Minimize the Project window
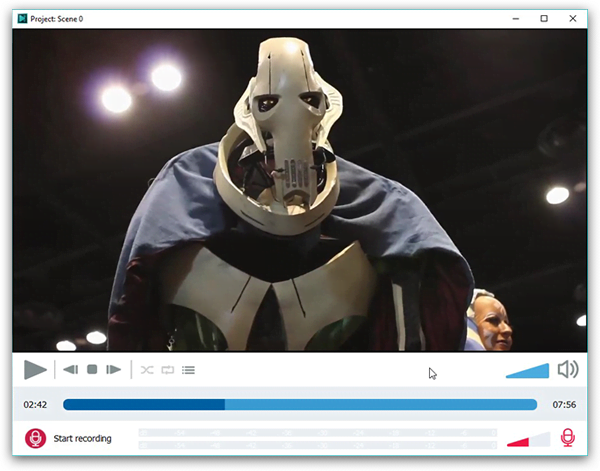 coord(516,18)
